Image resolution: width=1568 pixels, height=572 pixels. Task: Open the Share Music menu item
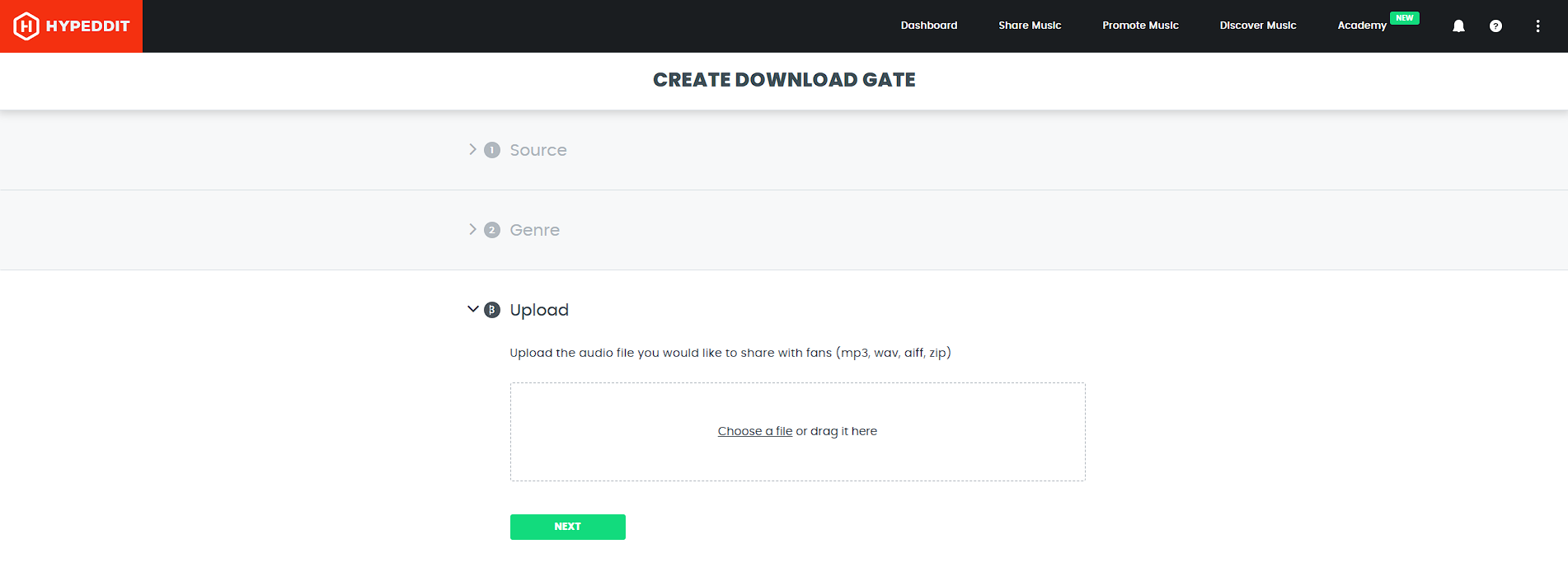pos(1030,26)
